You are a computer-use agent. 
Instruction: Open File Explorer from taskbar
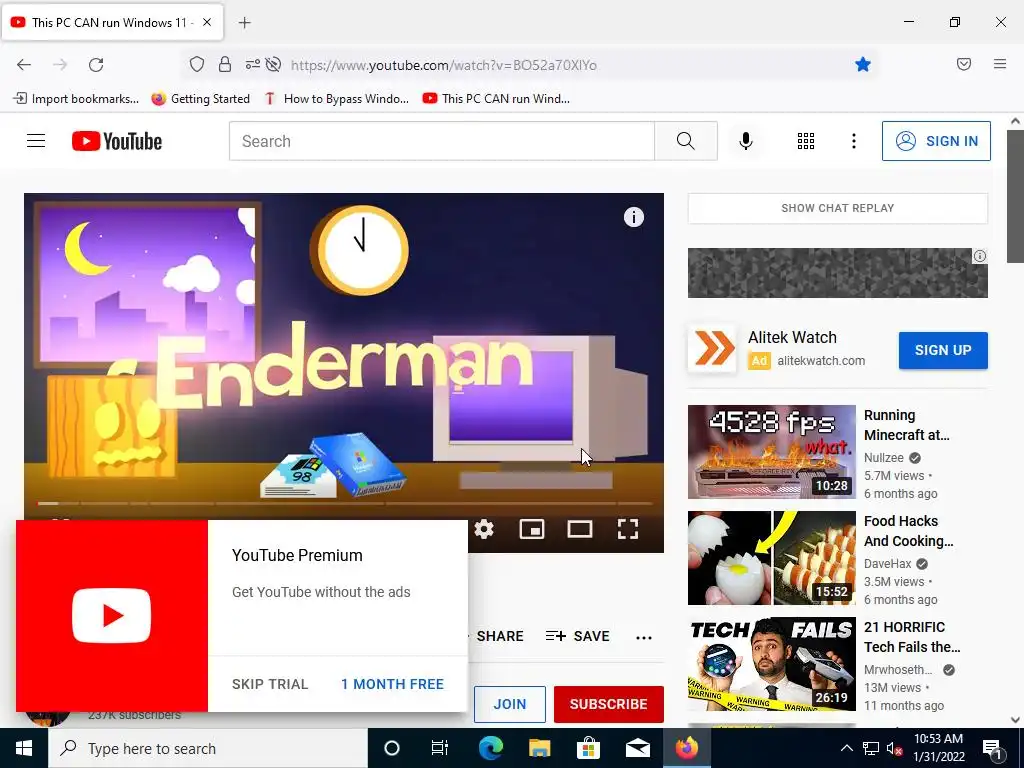coord(539,748)
